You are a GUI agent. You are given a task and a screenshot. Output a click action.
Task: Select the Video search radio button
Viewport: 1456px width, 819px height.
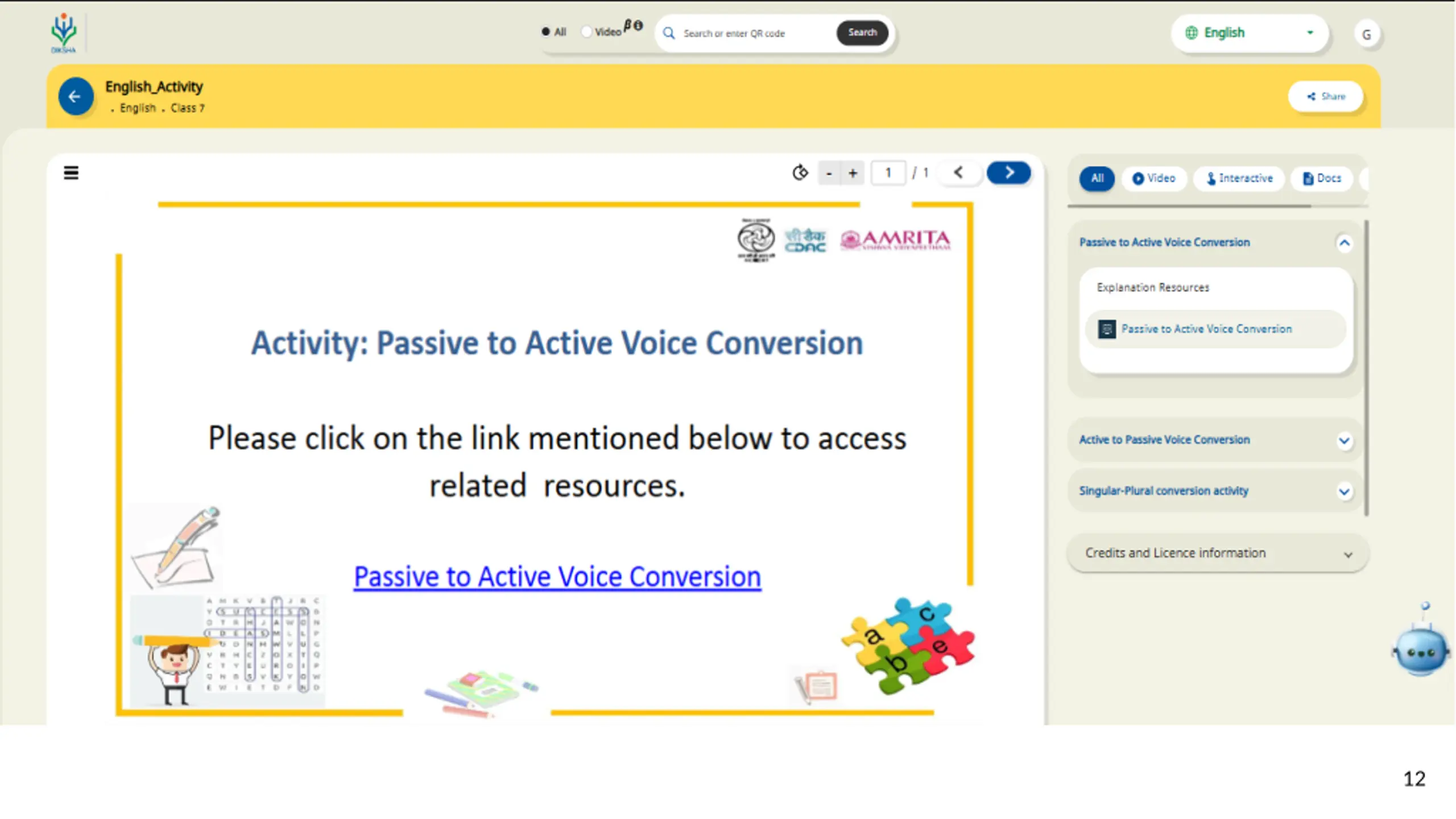click(x=586, y=32)
